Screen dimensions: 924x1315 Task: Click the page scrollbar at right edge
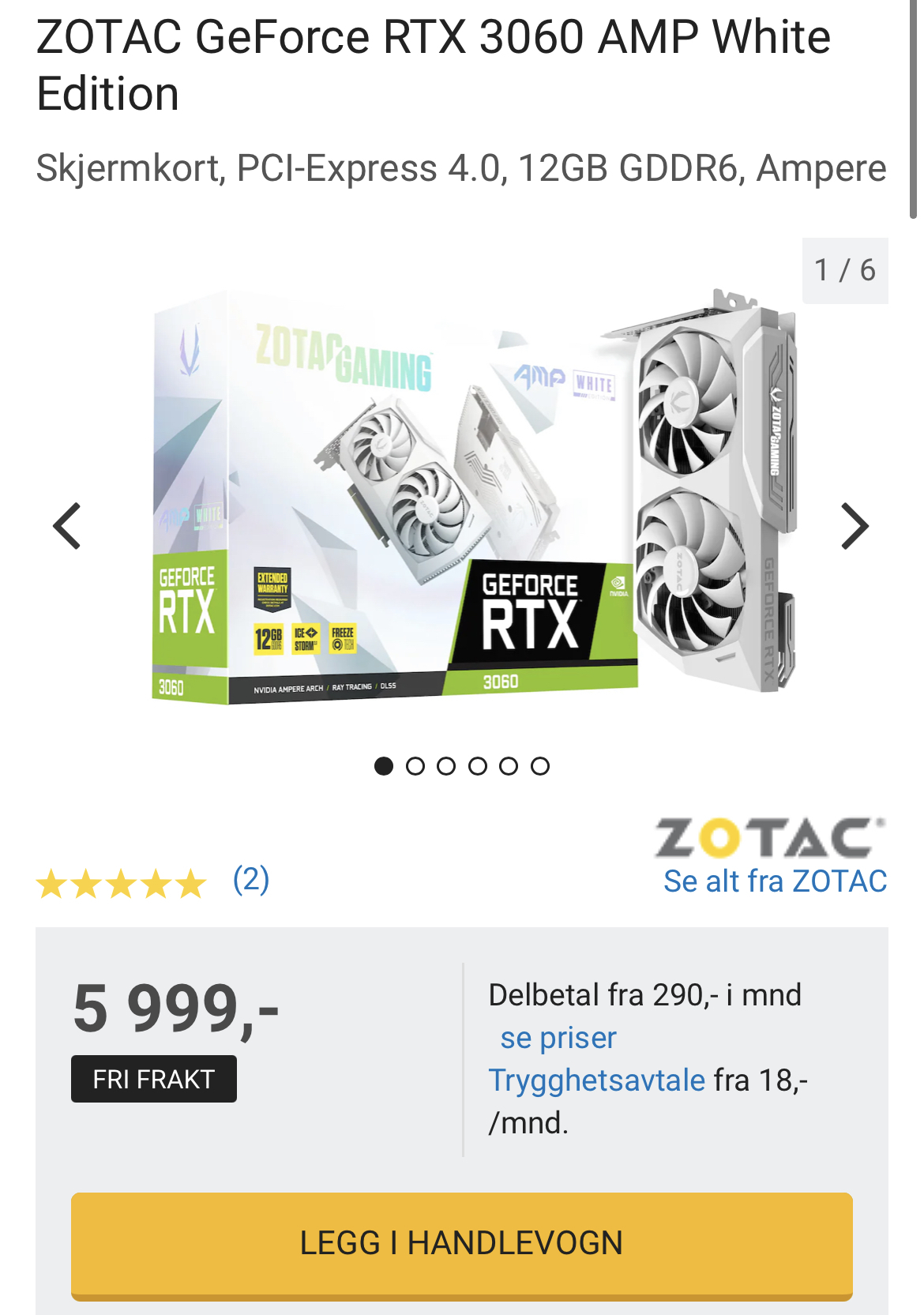(914, 109)
